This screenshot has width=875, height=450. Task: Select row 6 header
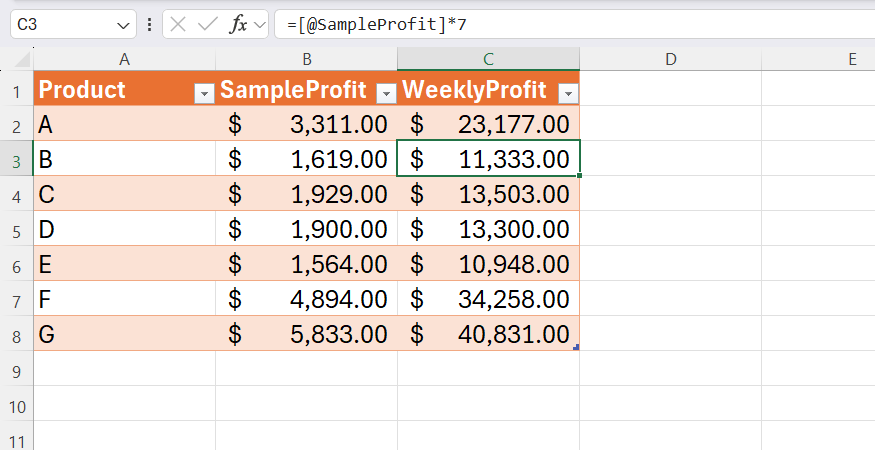pos(17,264)
